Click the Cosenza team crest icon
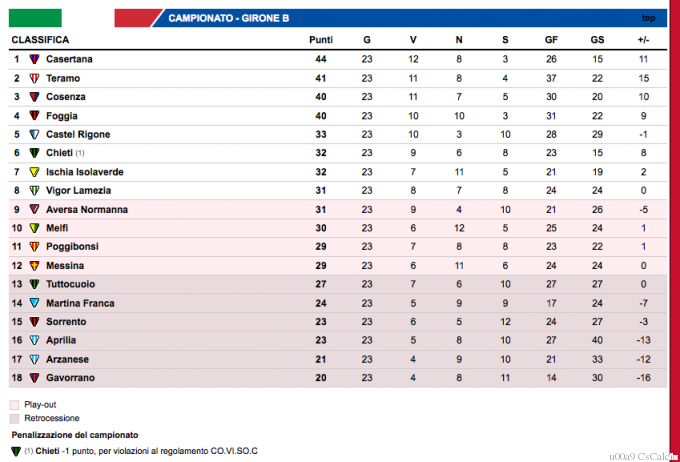 tap(35, 97)
